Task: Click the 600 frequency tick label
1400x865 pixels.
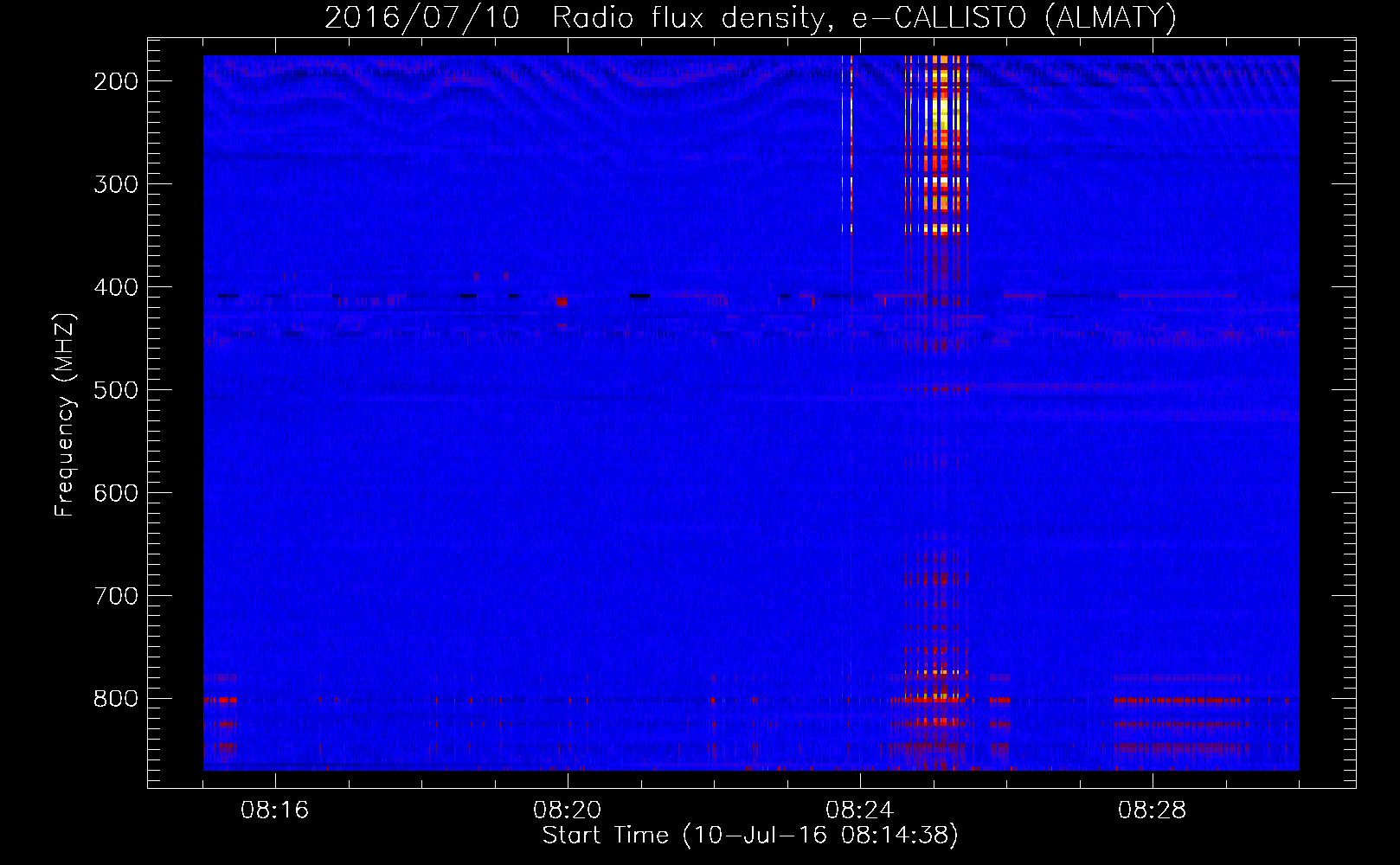Action: coord(116,493)
